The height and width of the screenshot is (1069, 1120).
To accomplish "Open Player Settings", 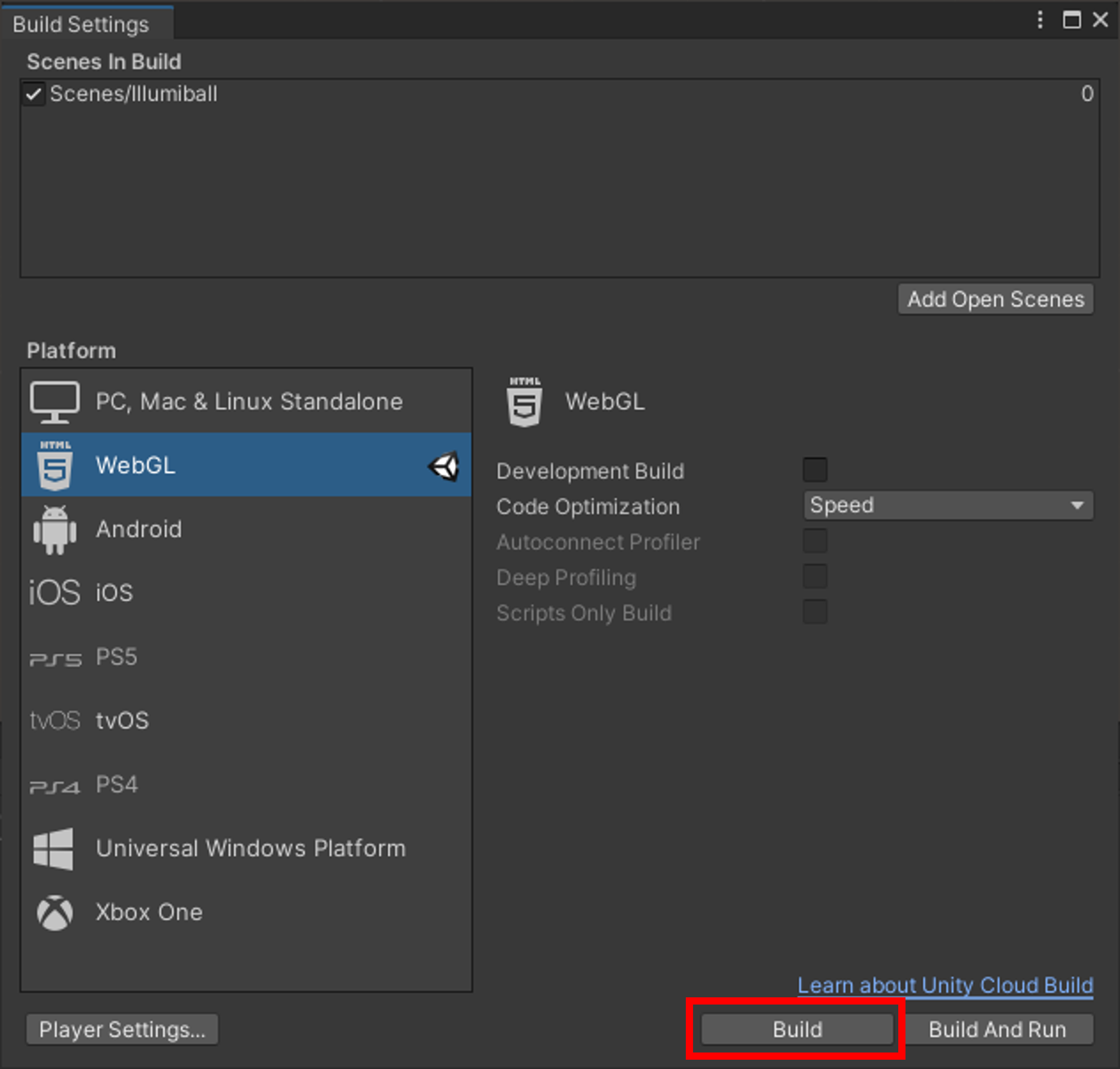I will point(122,1030).
